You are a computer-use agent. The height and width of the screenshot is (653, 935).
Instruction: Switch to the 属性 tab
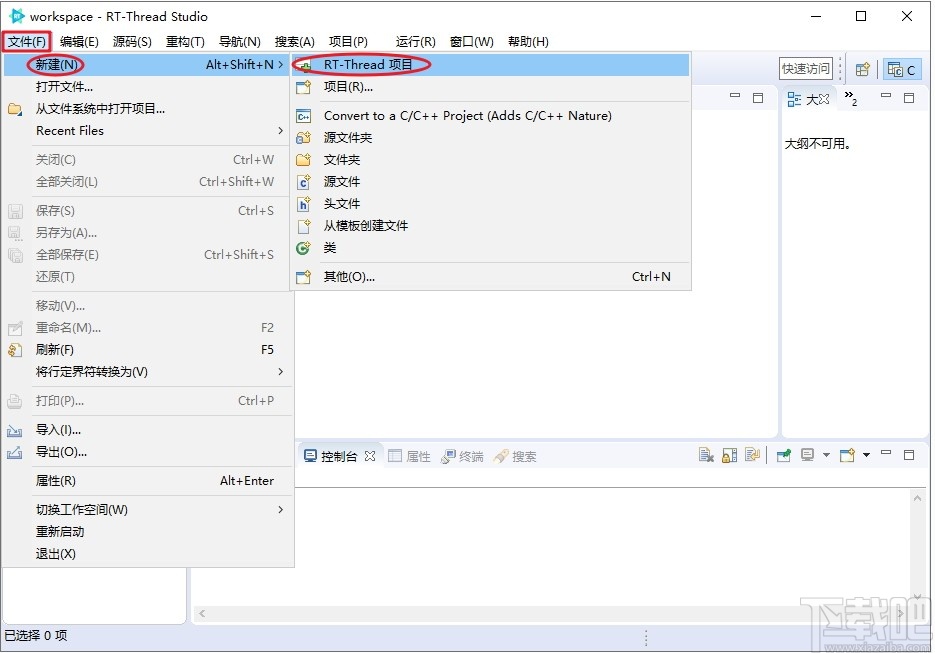pos(410,457)
